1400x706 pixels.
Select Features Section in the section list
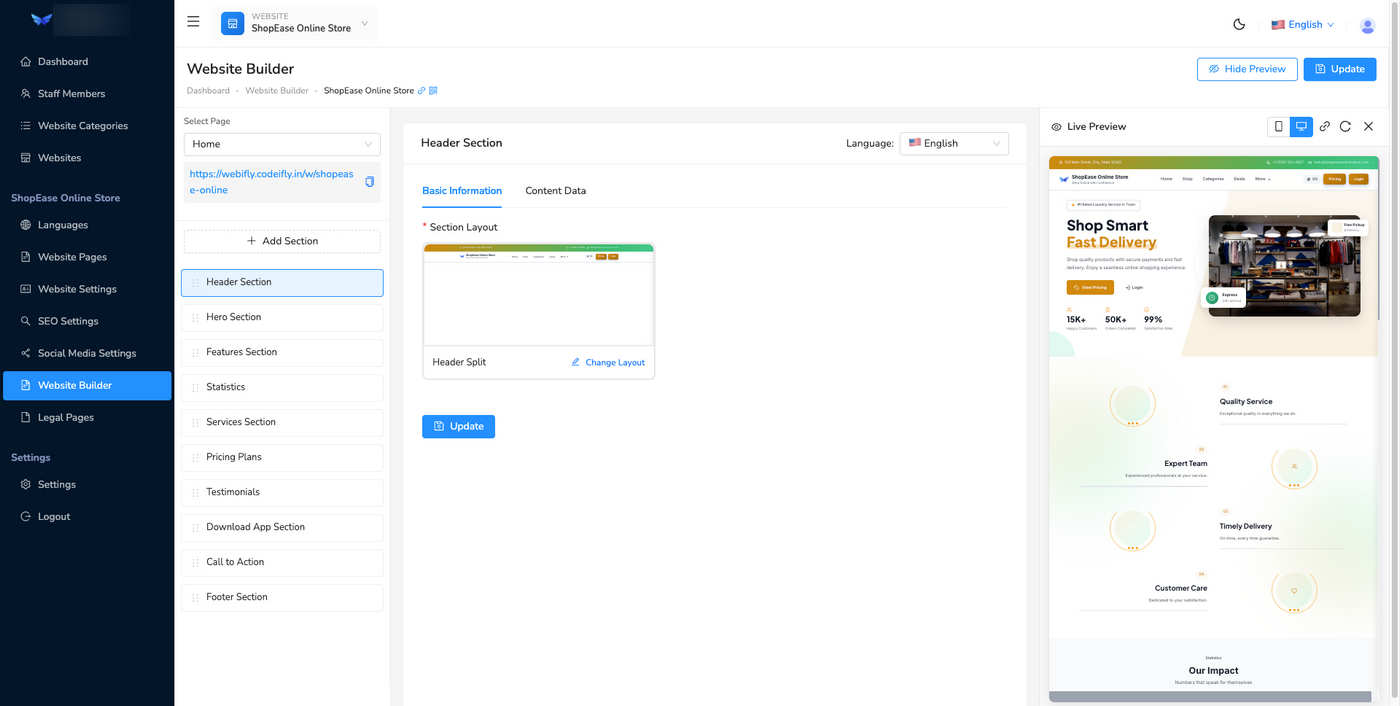pos(282,352)
